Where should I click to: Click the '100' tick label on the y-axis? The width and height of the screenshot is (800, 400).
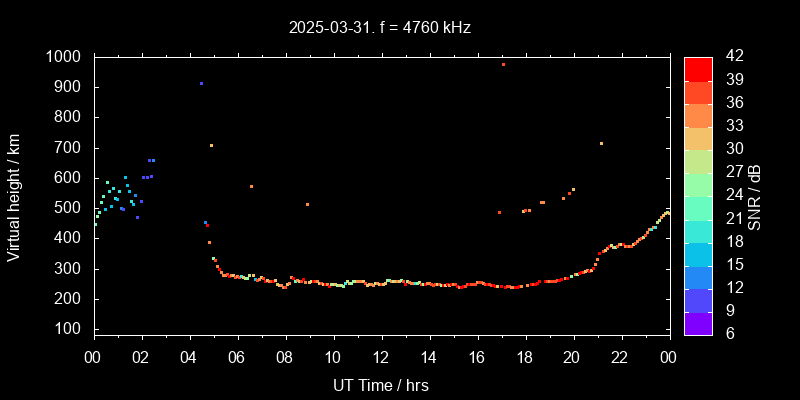(x=72, y=329)
